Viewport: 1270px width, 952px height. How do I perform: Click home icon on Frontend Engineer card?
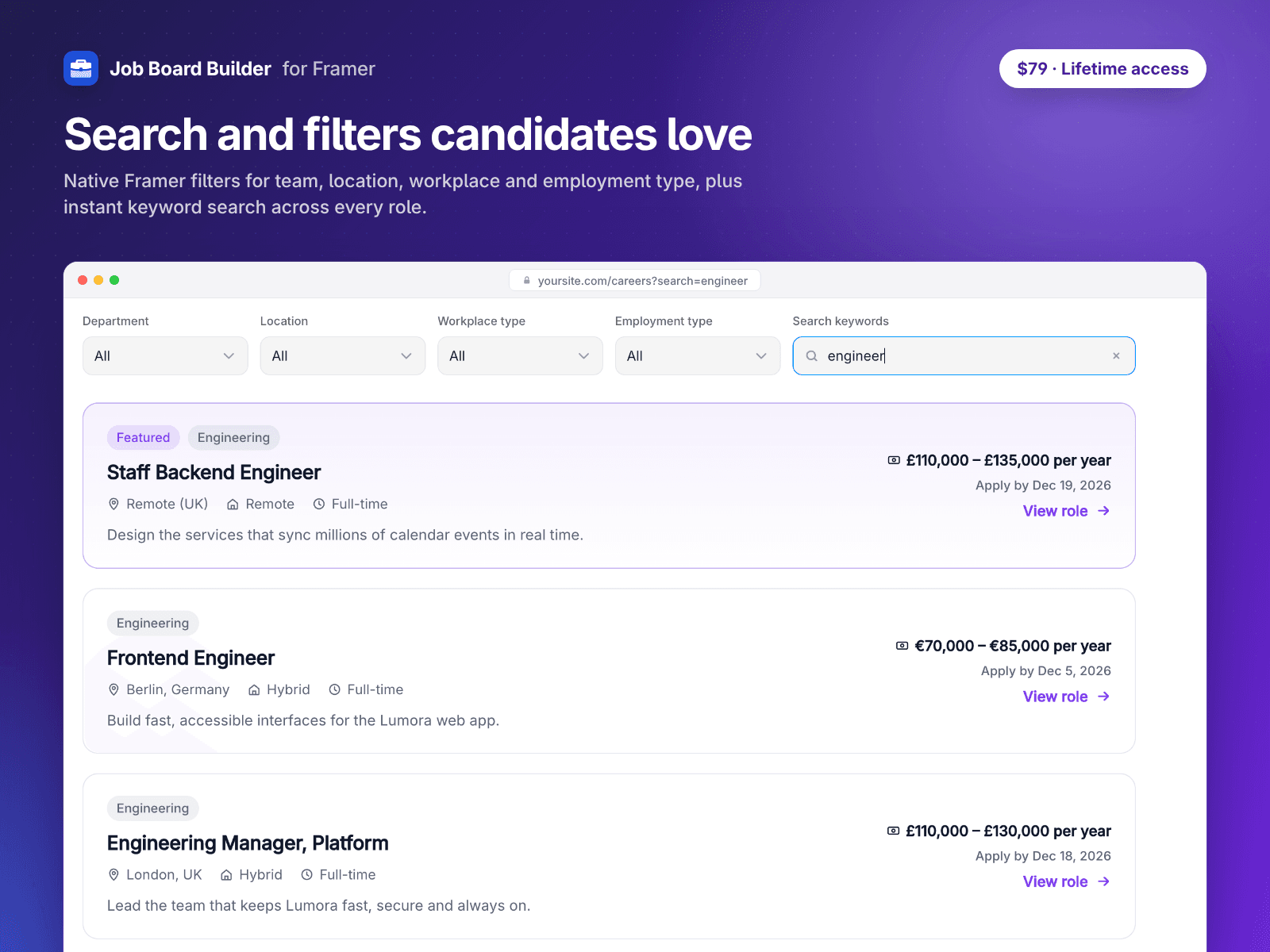pos(254,689)
